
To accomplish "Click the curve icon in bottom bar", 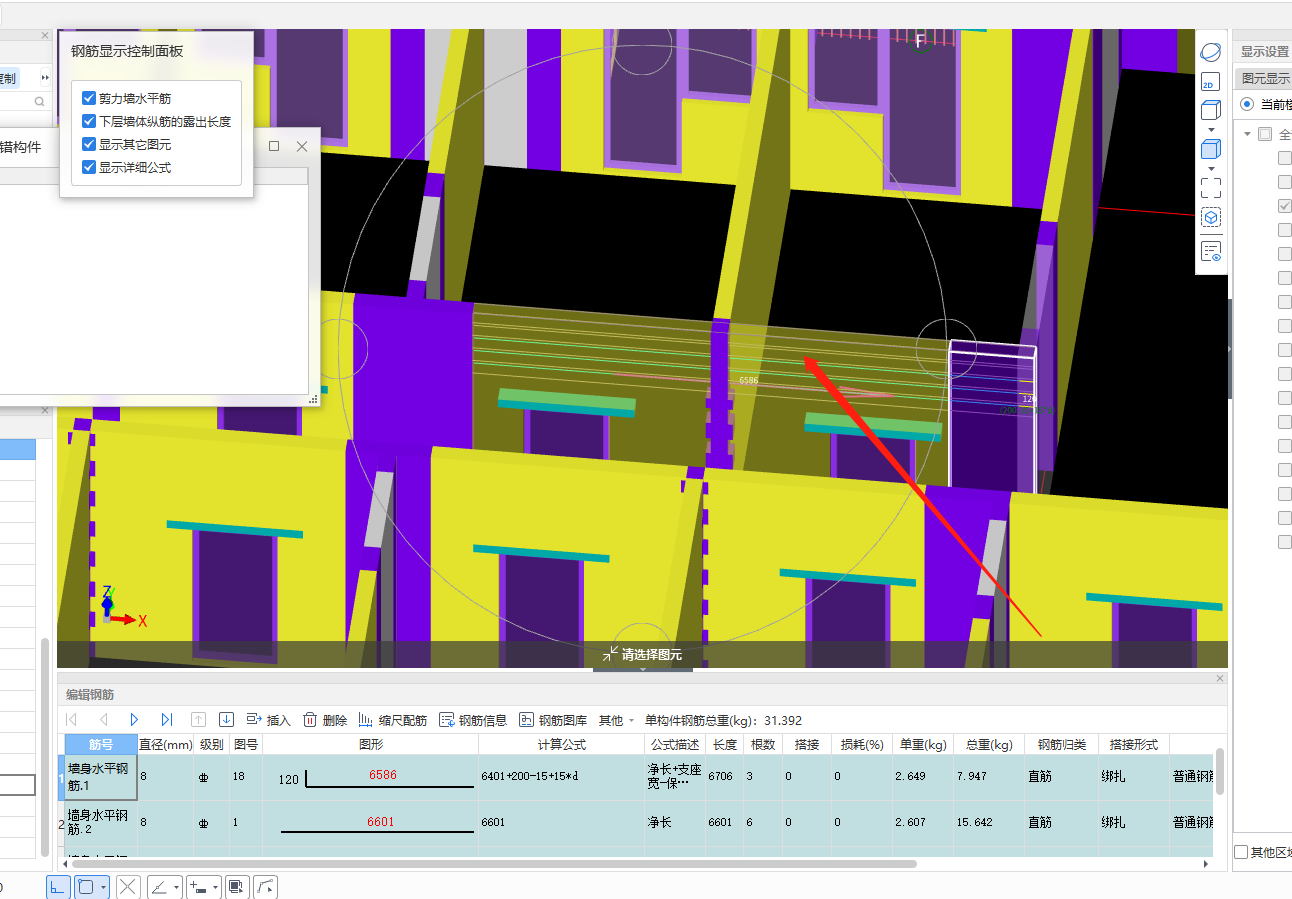I will pos(265,886).
